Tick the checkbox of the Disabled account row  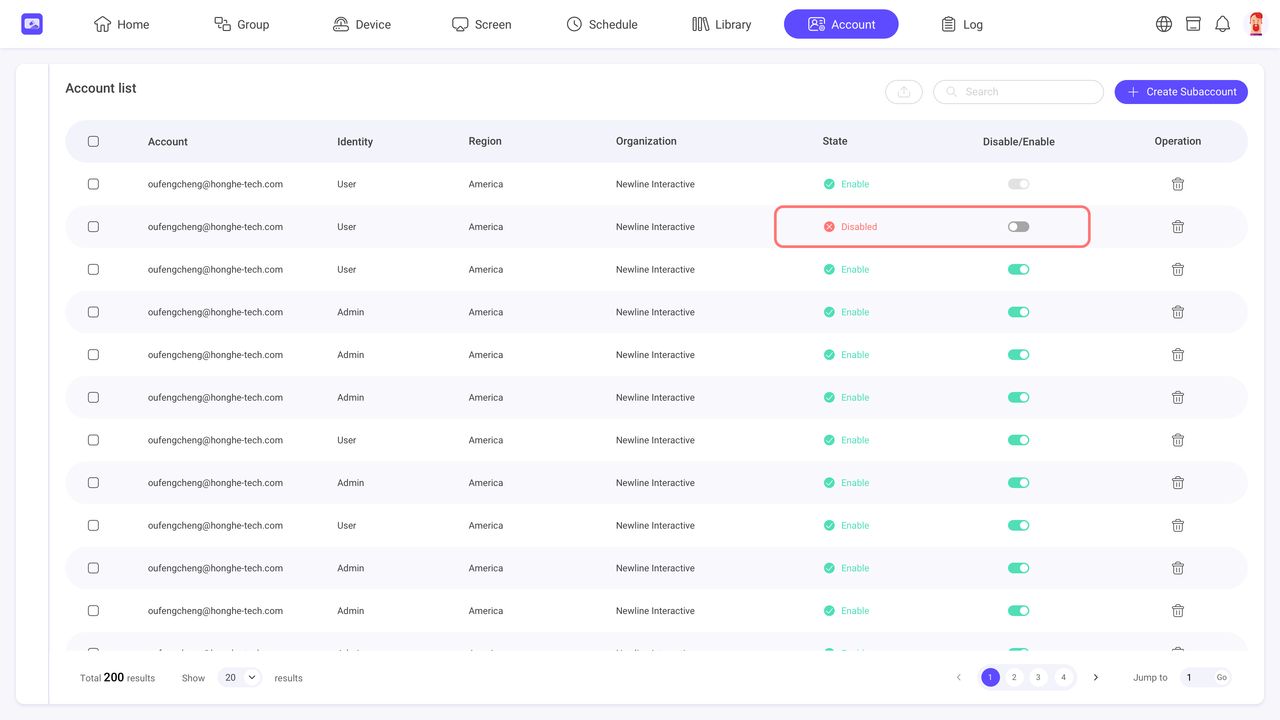click(x=93, y=227)
